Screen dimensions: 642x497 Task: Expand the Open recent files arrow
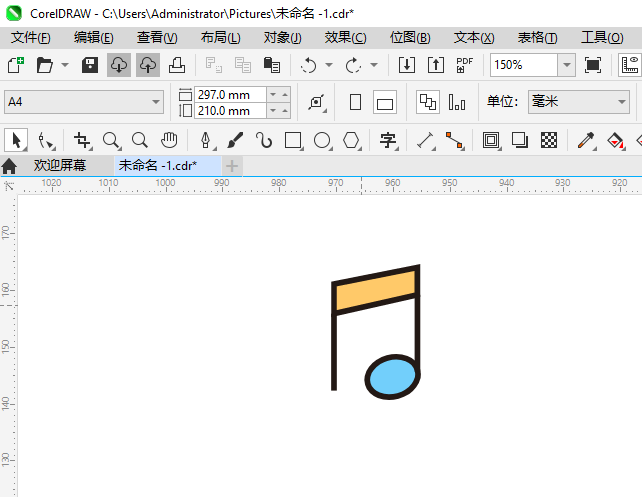coord(65,65)
